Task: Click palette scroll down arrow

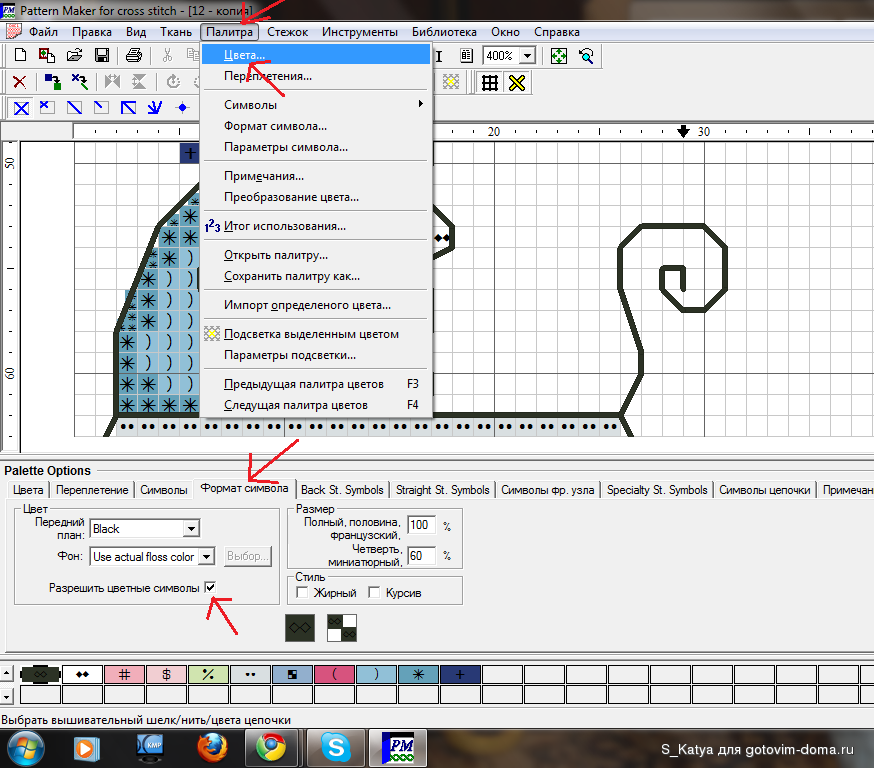Action: [6, 696]
